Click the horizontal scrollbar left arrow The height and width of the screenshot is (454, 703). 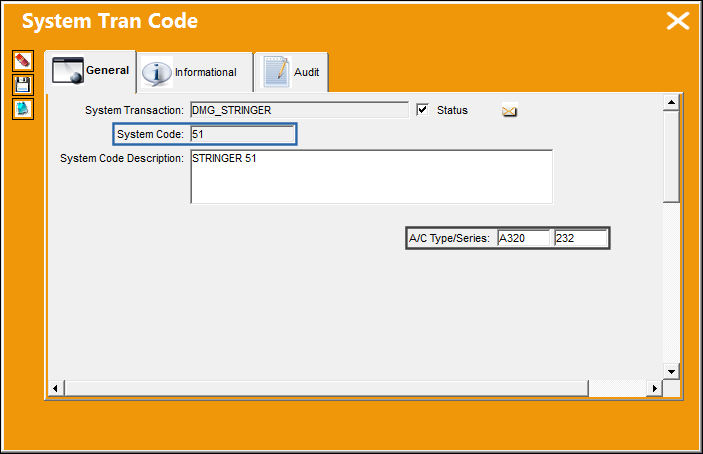click(x=56, y=388)
